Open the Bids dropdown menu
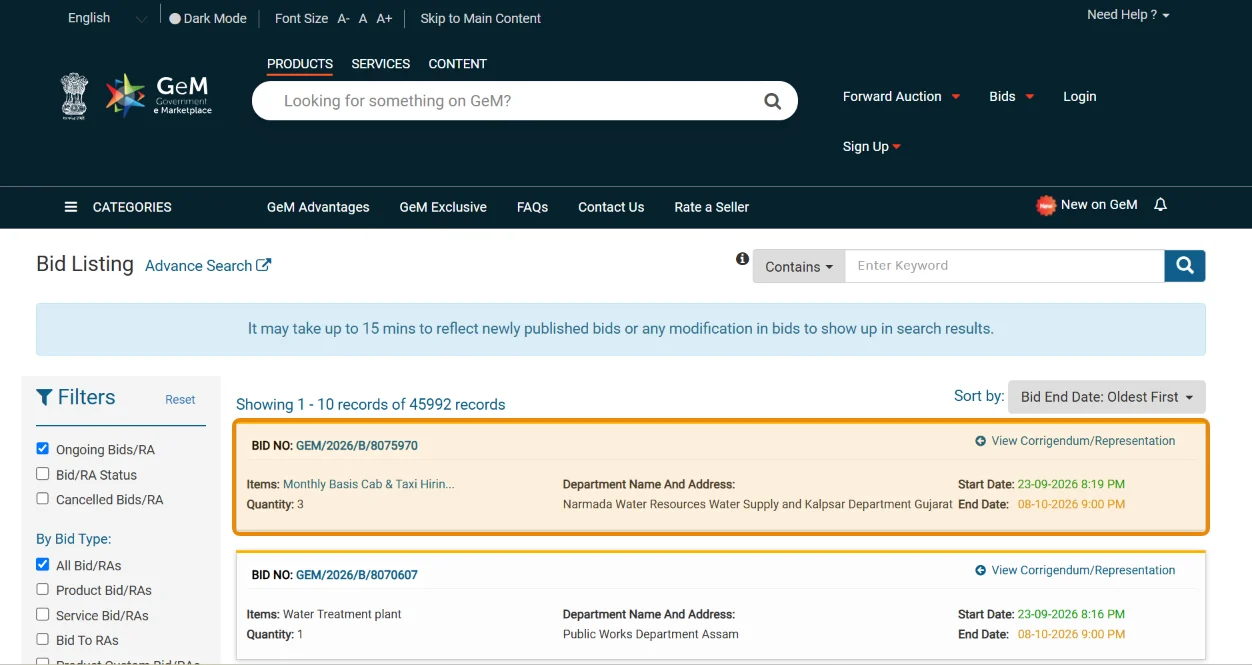The height and width of the screenshot is (665, 1252). point(1011,96)
